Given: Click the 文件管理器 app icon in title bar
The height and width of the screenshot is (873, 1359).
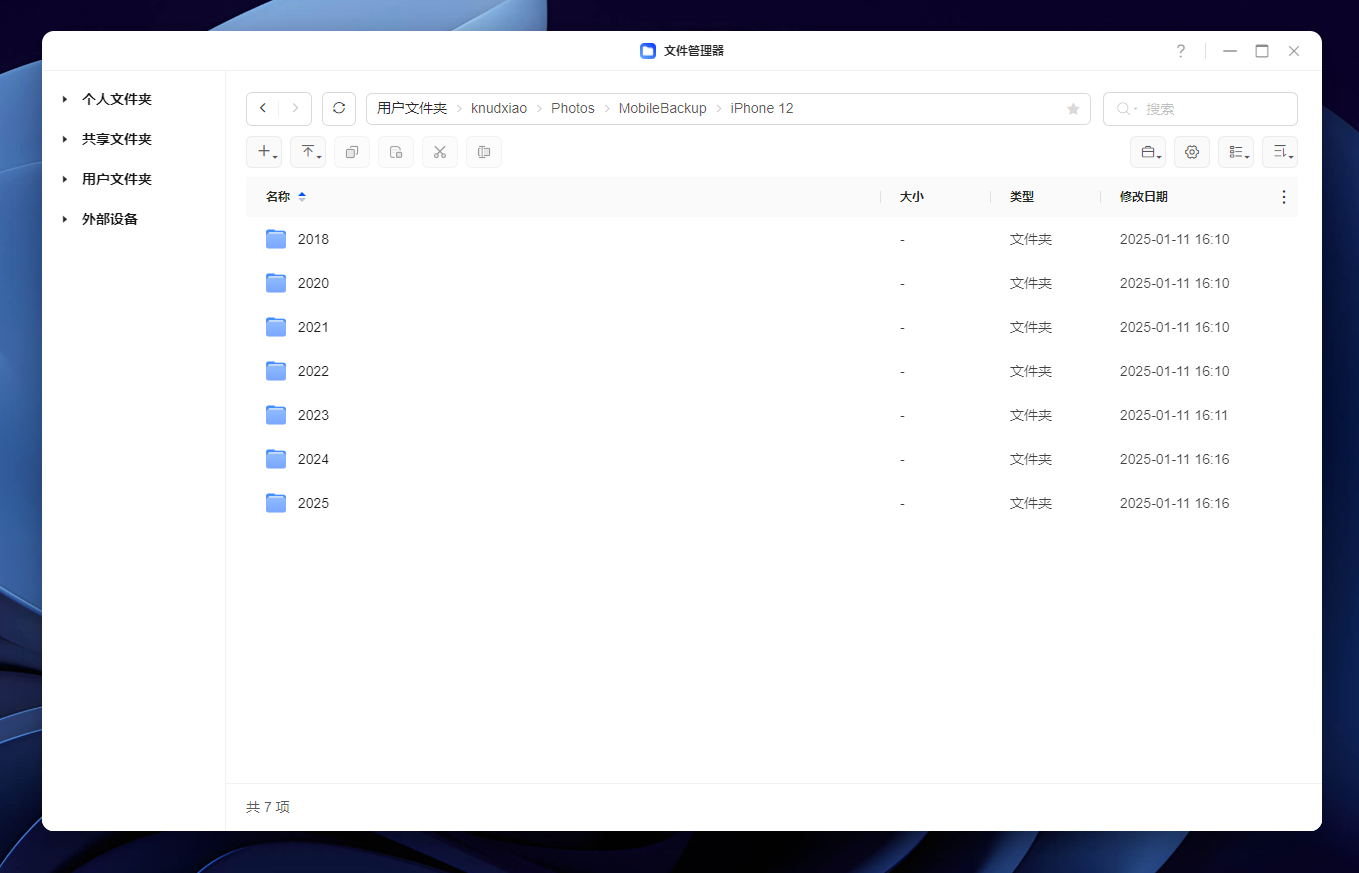Looking at the screenshot, I should (x=648, y=51).
